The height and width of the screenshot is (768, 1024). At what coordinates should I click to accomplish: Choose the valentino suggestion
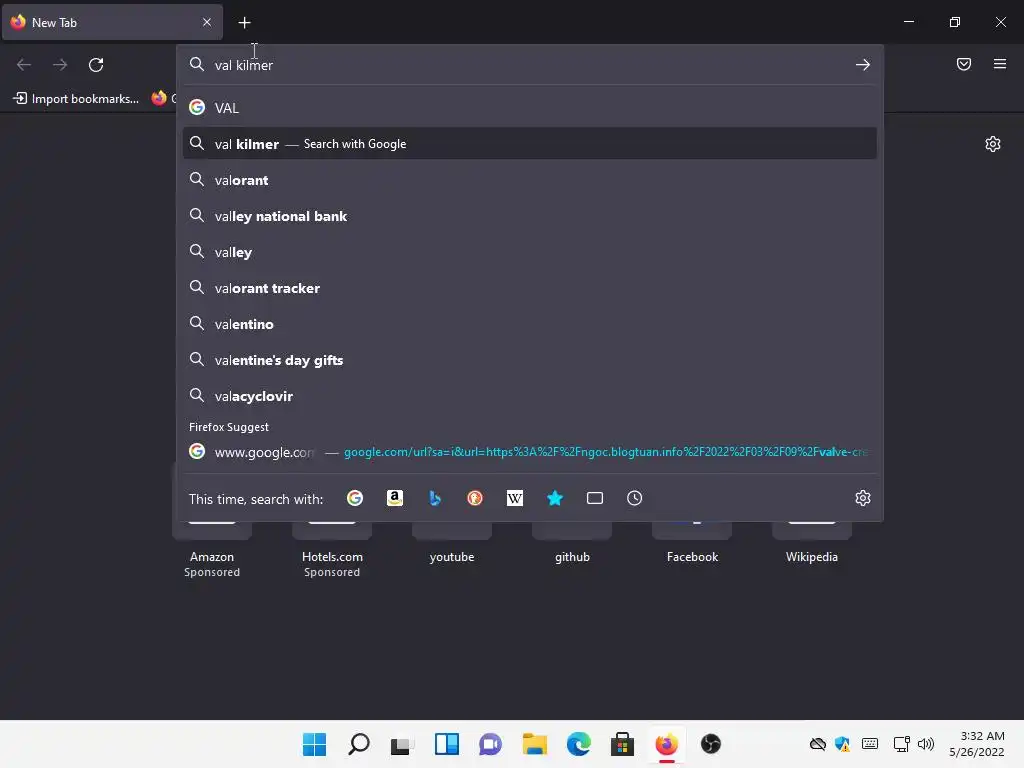point(530,324)
